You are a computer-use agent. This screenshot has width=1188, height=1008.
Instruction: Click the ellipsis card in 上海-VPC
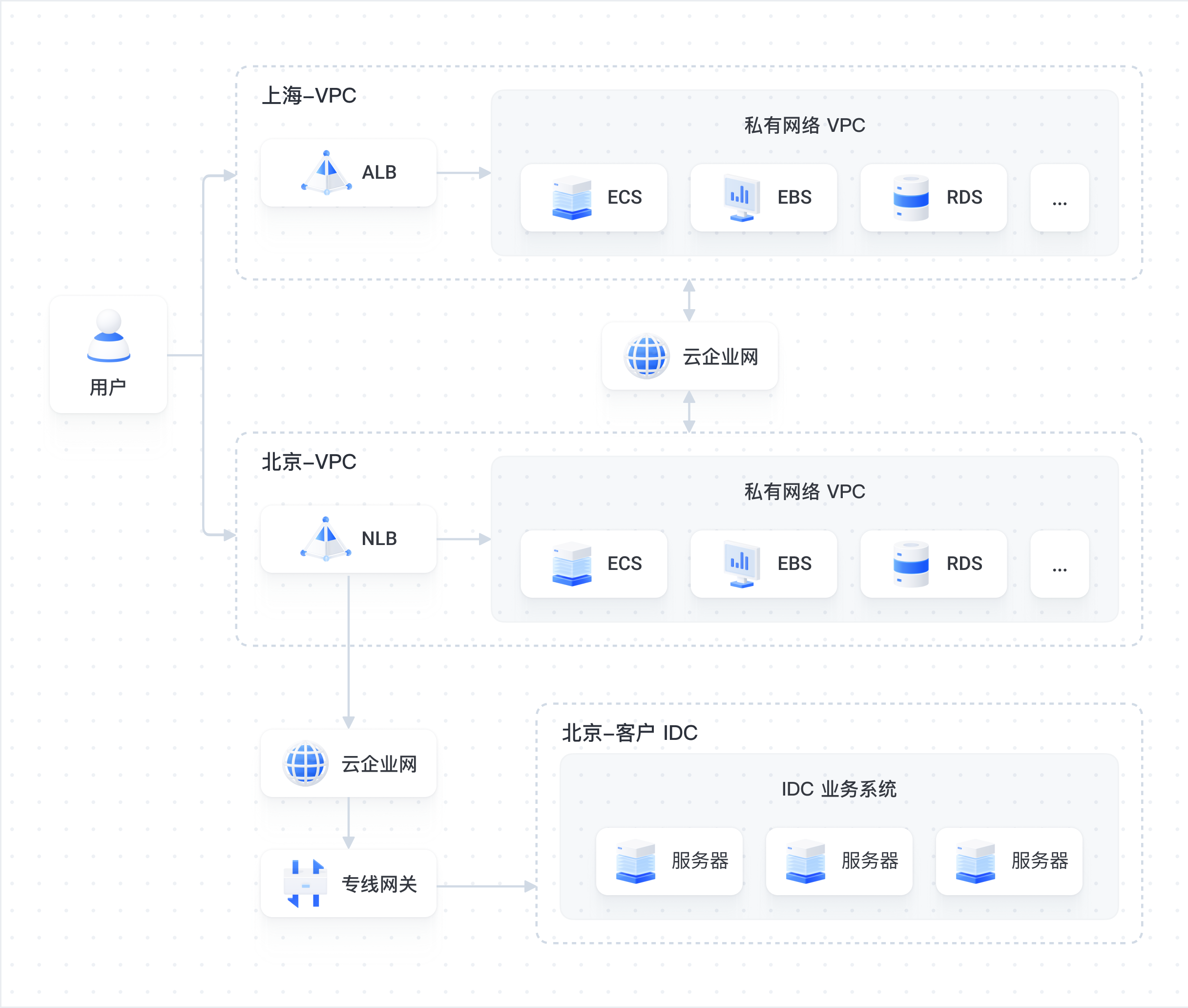(x=1060, y=198)
